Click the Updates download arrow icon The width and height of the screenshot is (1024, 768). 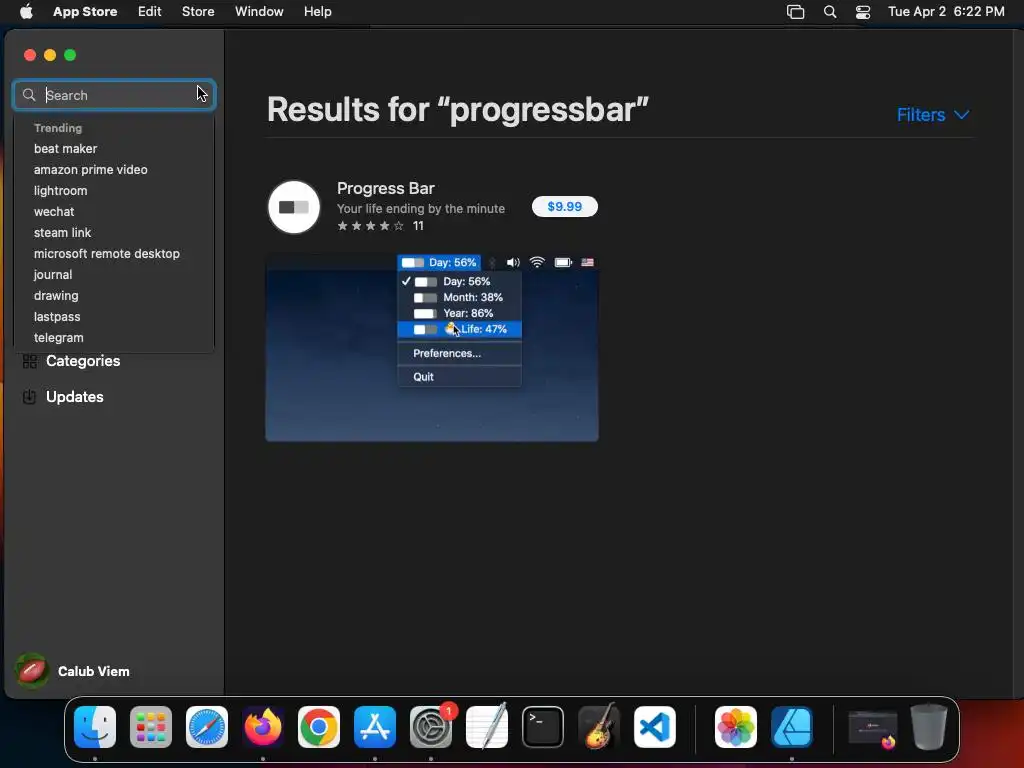29,397
